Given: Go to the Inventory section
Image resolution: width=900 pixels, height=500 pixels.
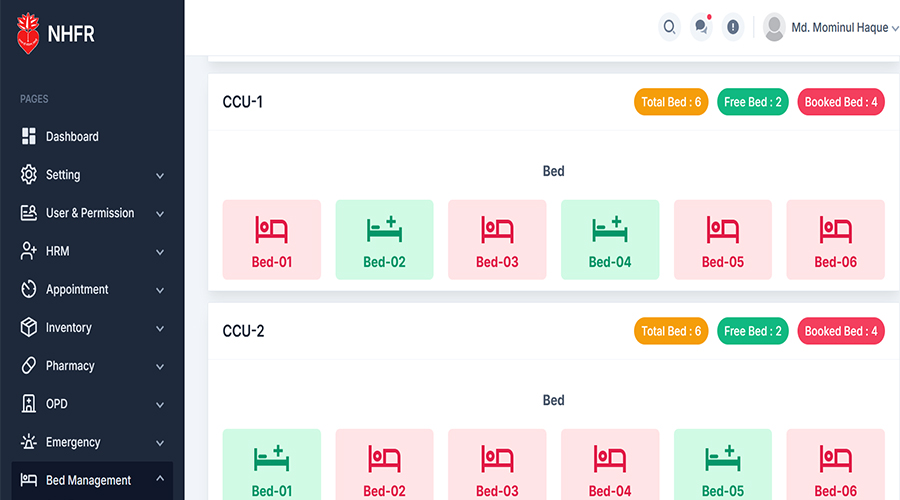Looking at the screenshot, I should click(x=68, y=328).
